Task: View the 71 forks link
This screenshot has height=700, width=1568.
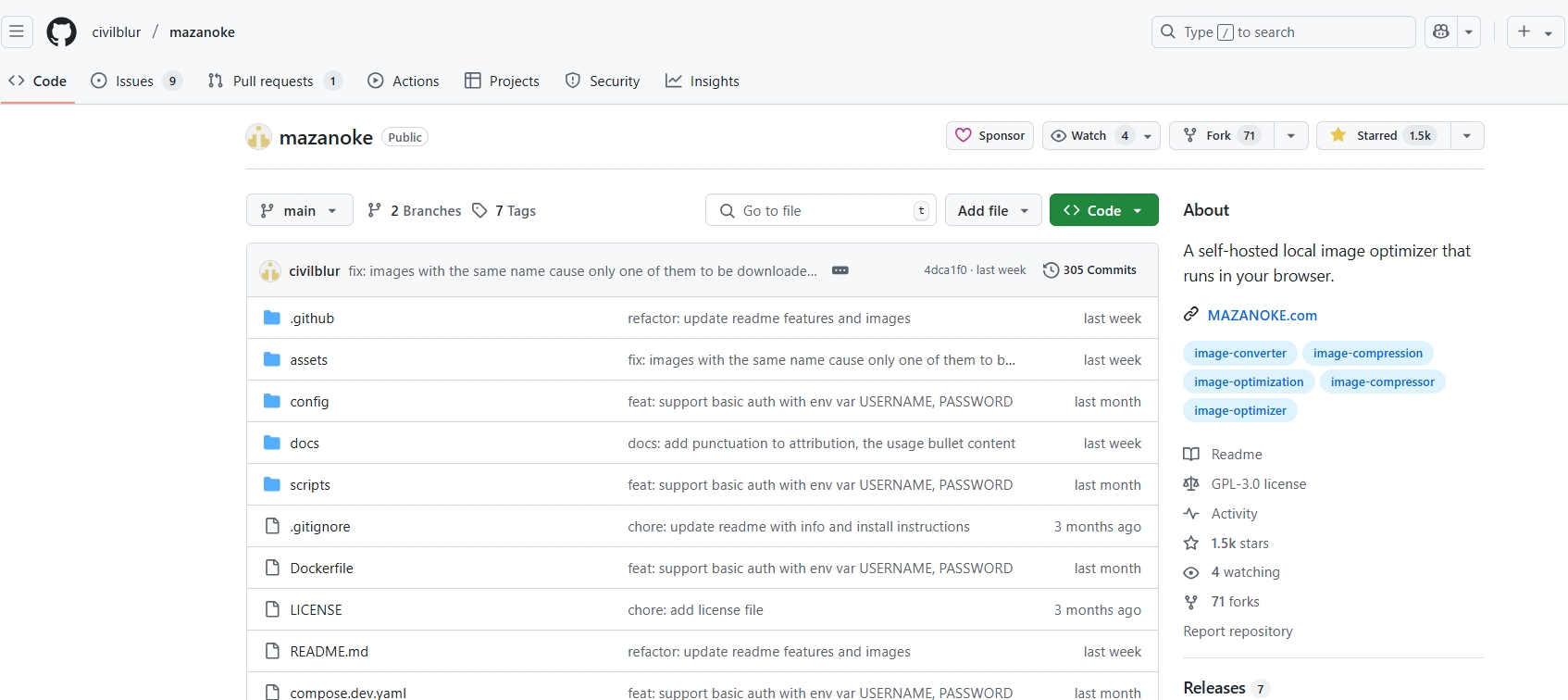Action: point(1223,602)
